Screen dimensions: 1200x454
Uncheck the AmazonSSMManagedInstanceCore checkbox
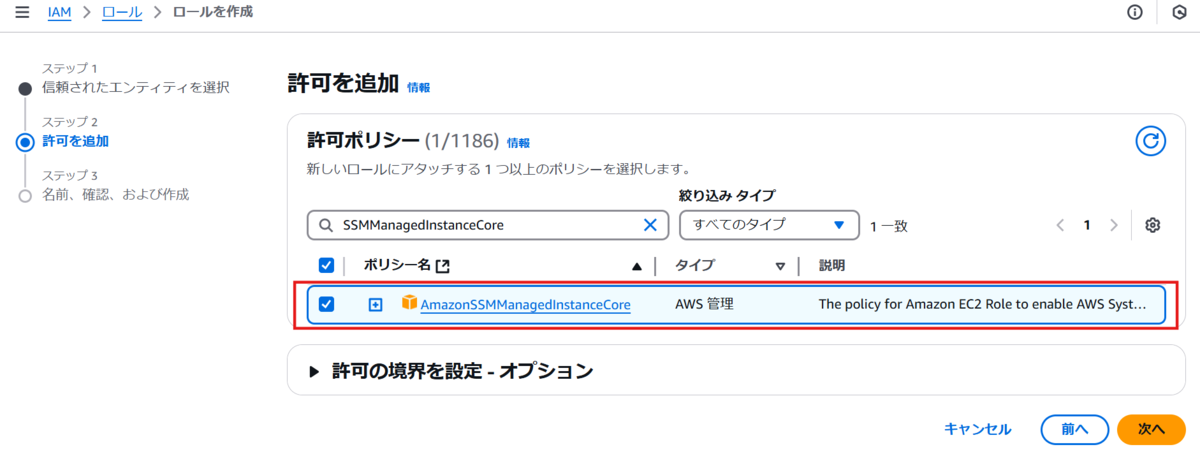pos(326,304)
